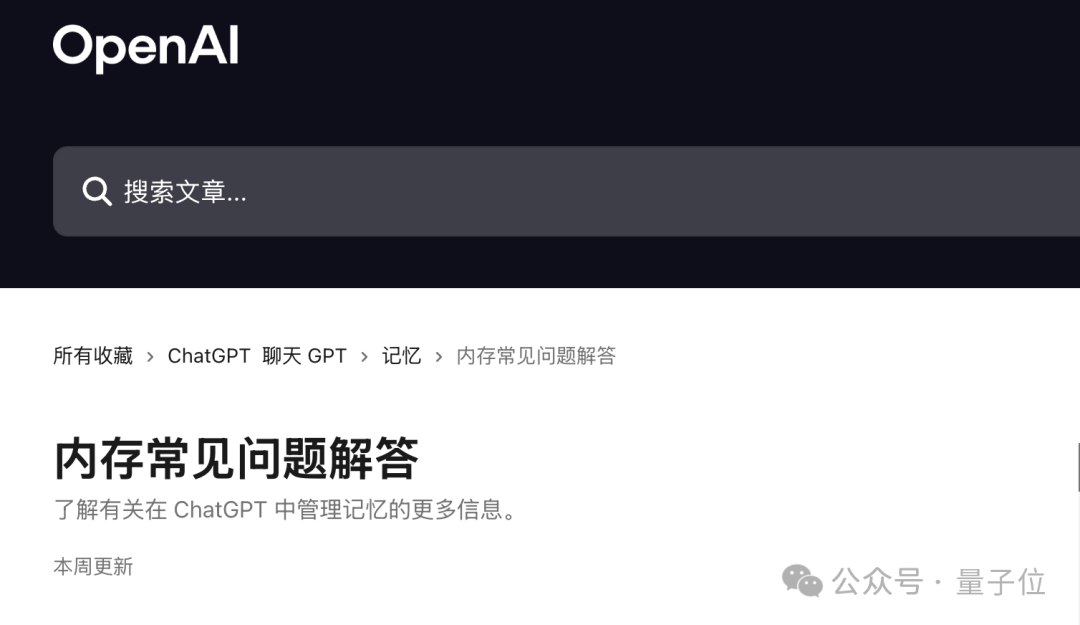Viewport: 1080px width, 625px height.
Task: Click the chevron right after 记忆
Action: tap(439, 356)
